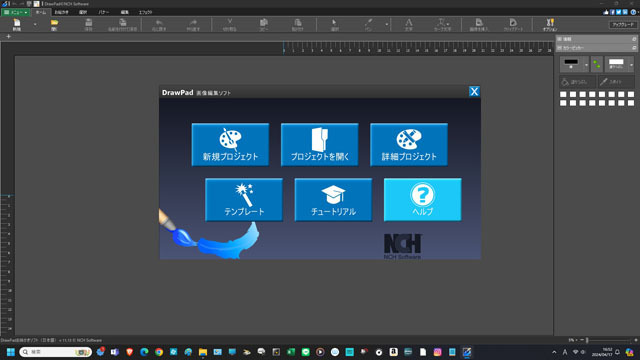Click the Save As toolbar icon
The height and width of the screenshot is (360, 640).
click(x=122, y=24)
